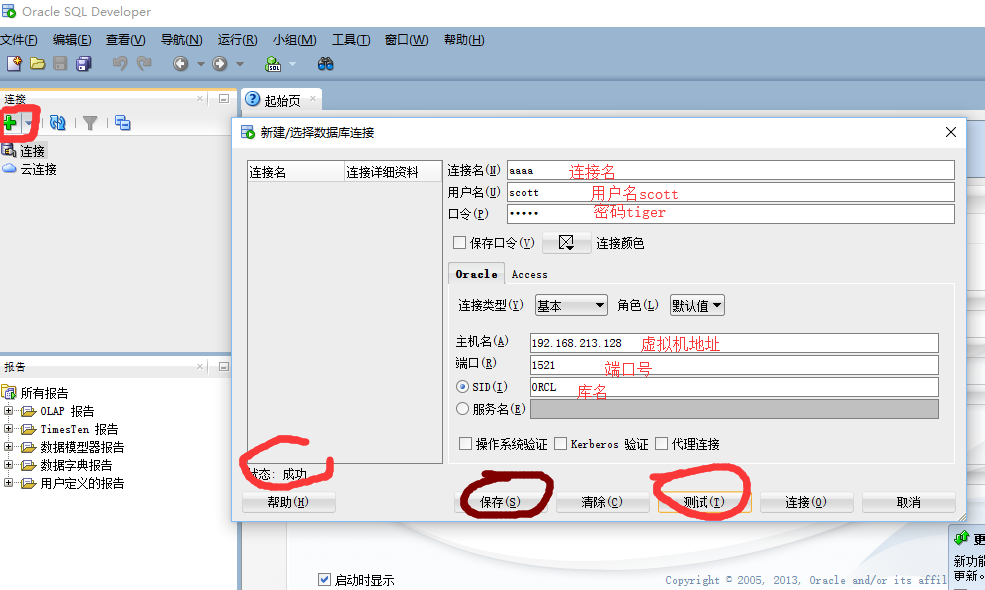Click the 主机名 input field
985x590 pixels.
tap(734, 343)
